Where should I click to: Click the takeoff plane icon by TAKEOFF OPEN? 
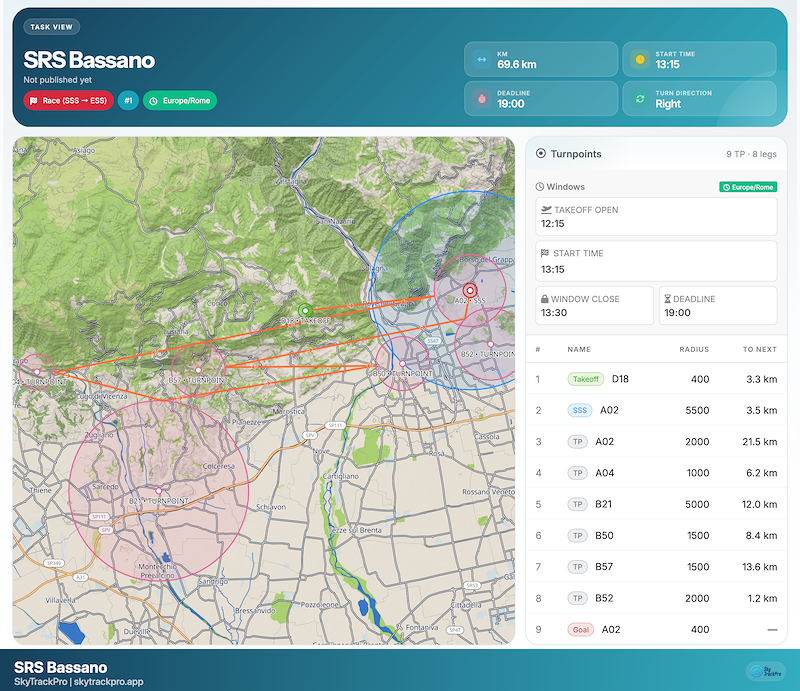(x=546, y=209)
